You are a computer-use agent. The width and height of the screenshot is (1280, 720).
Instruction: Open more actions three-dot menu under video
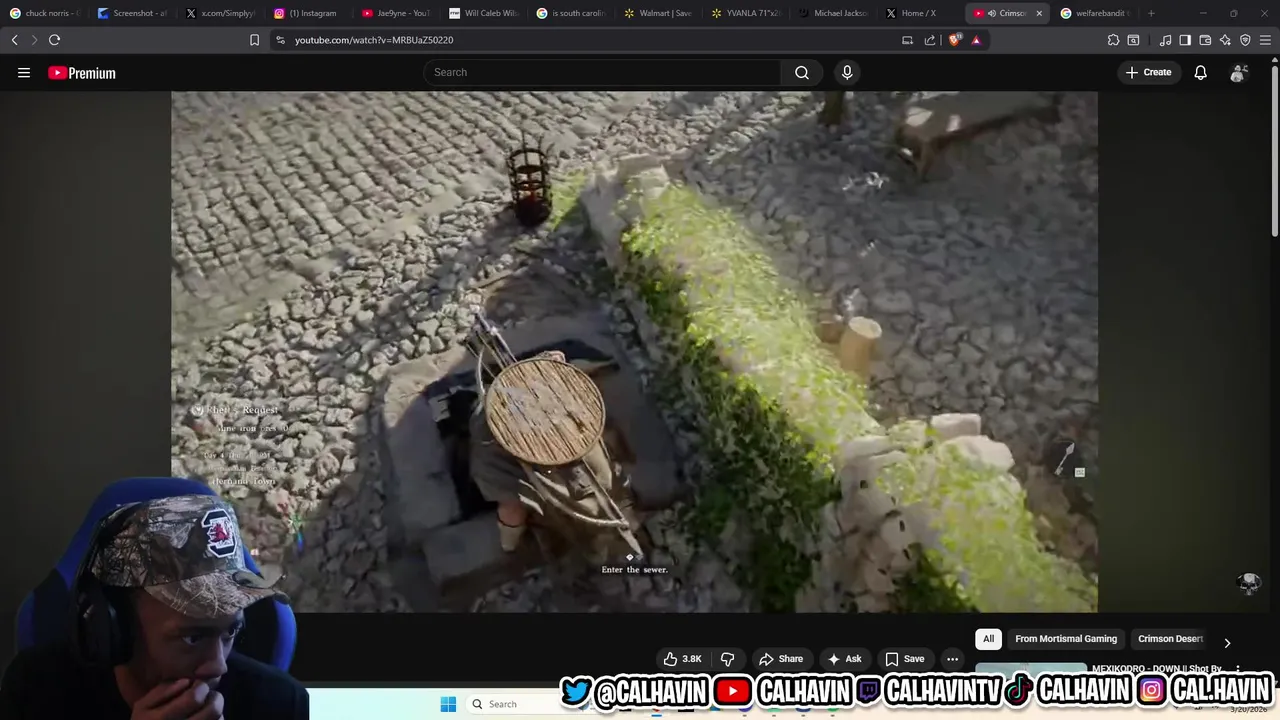coord(952,659)
